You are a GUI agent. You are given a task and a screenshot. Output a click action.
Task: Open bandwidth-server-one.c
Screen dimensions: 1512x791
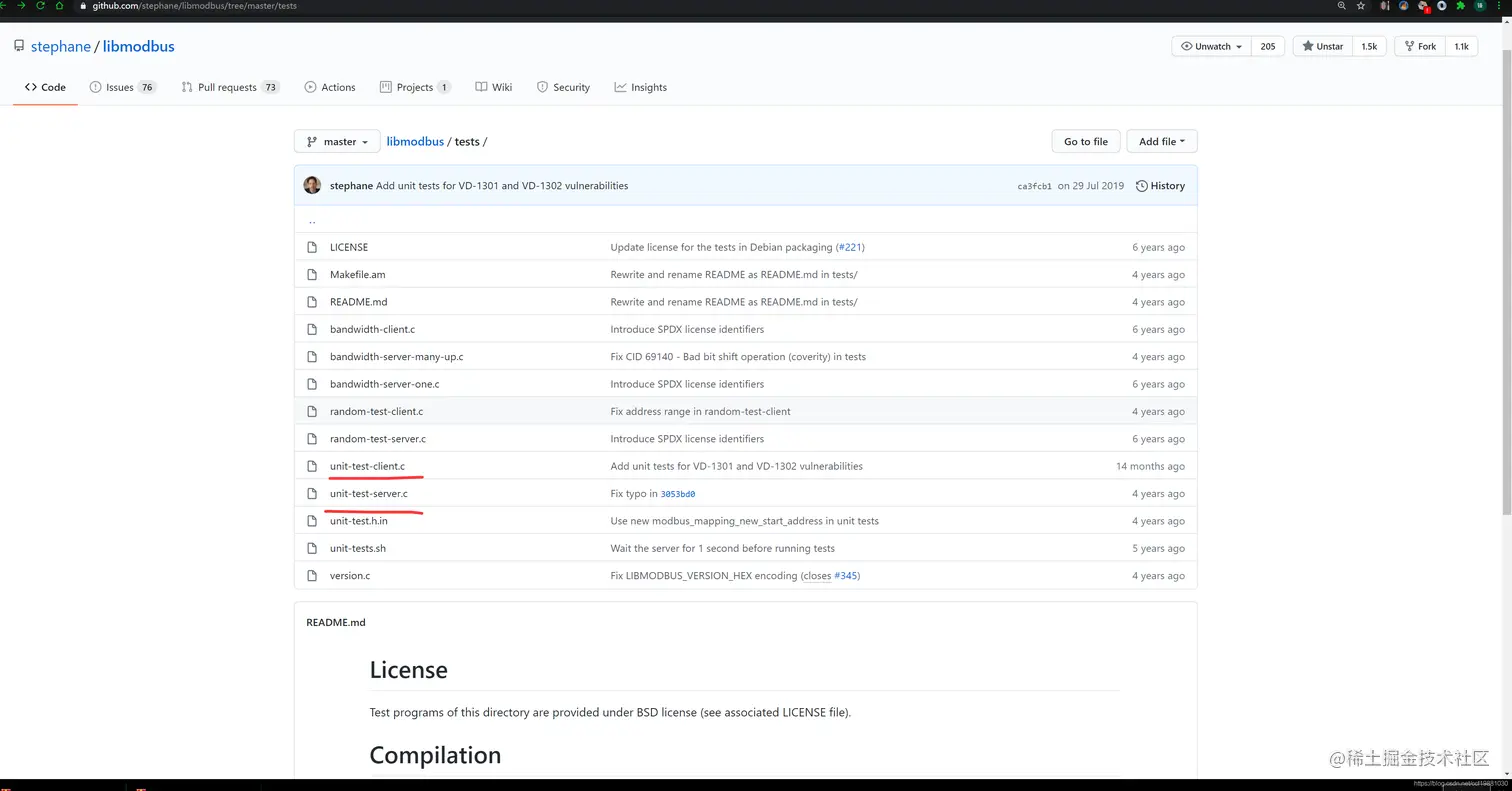pyautogui.click(x=385, y=384)
